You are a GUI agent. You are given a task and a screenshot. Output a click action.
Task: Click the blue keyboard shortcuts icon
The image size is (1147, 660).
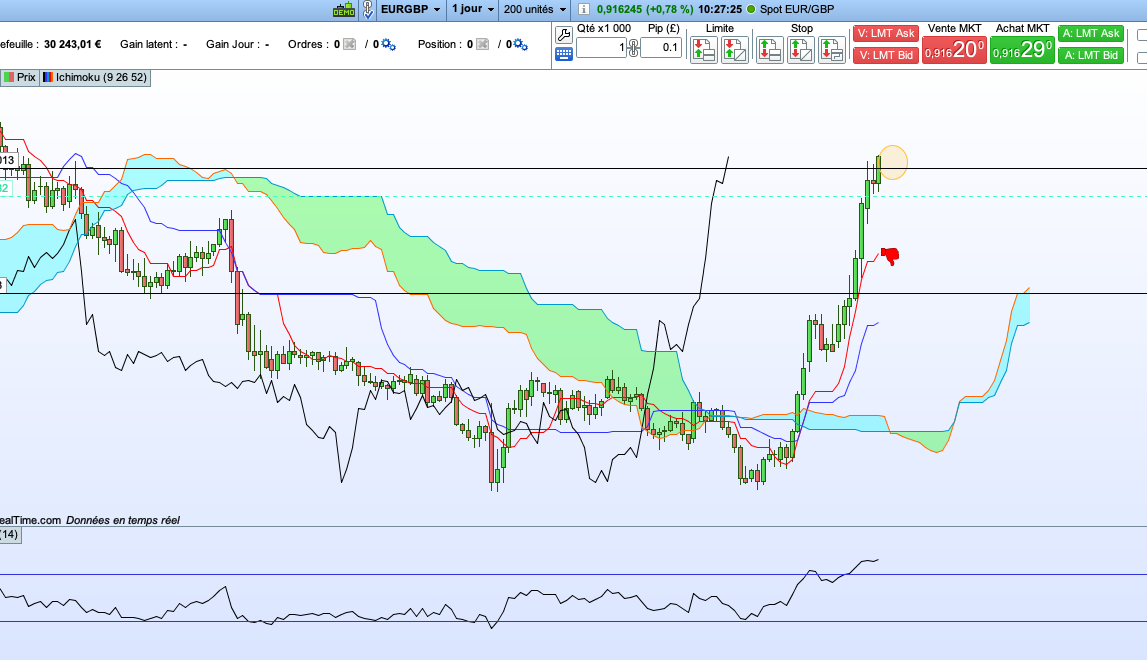pos(564,54)
